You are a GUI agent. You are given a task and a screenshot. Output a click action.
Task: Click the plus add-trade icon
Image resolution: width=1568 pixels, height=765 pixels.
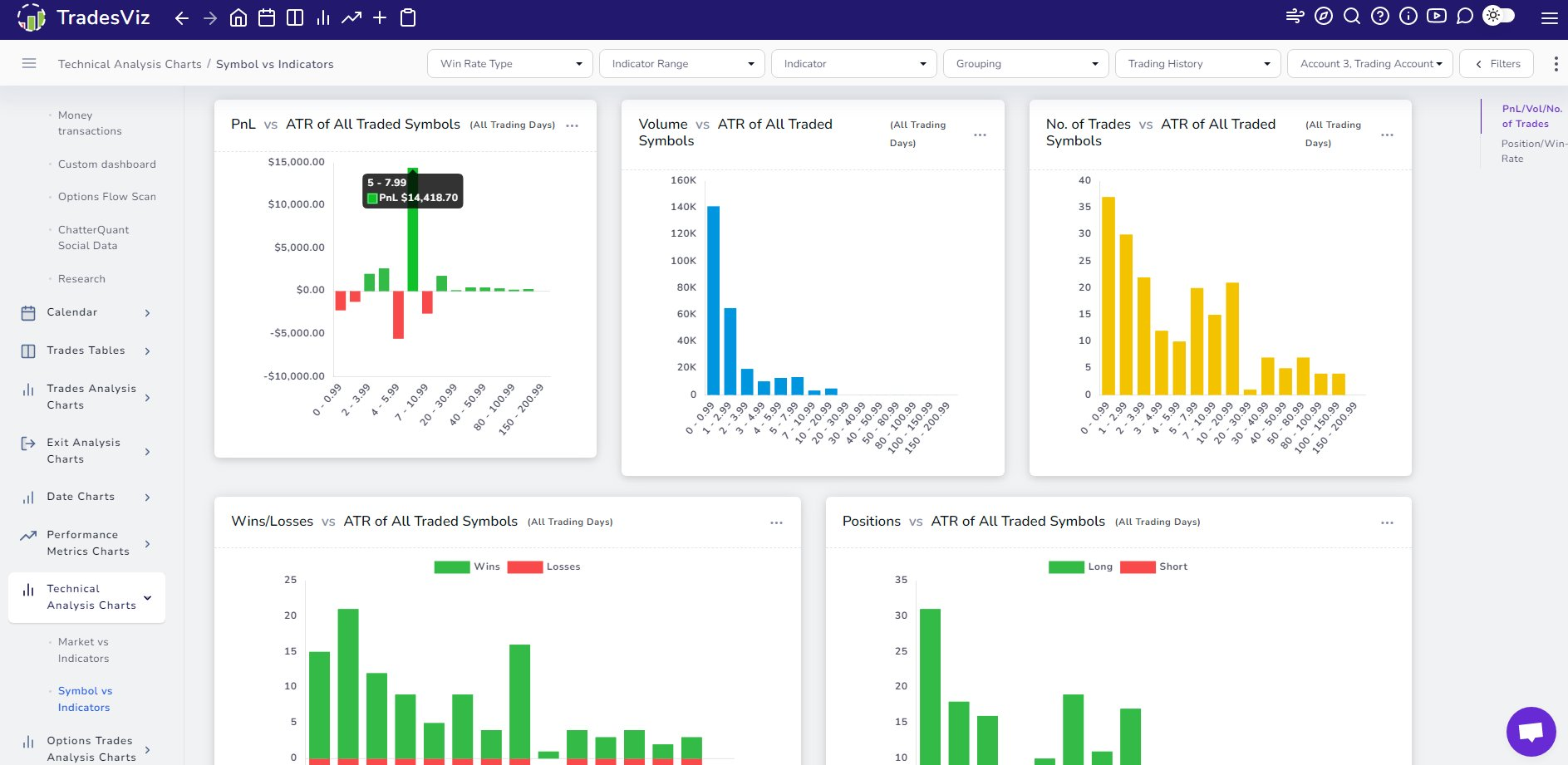(380, 17)
